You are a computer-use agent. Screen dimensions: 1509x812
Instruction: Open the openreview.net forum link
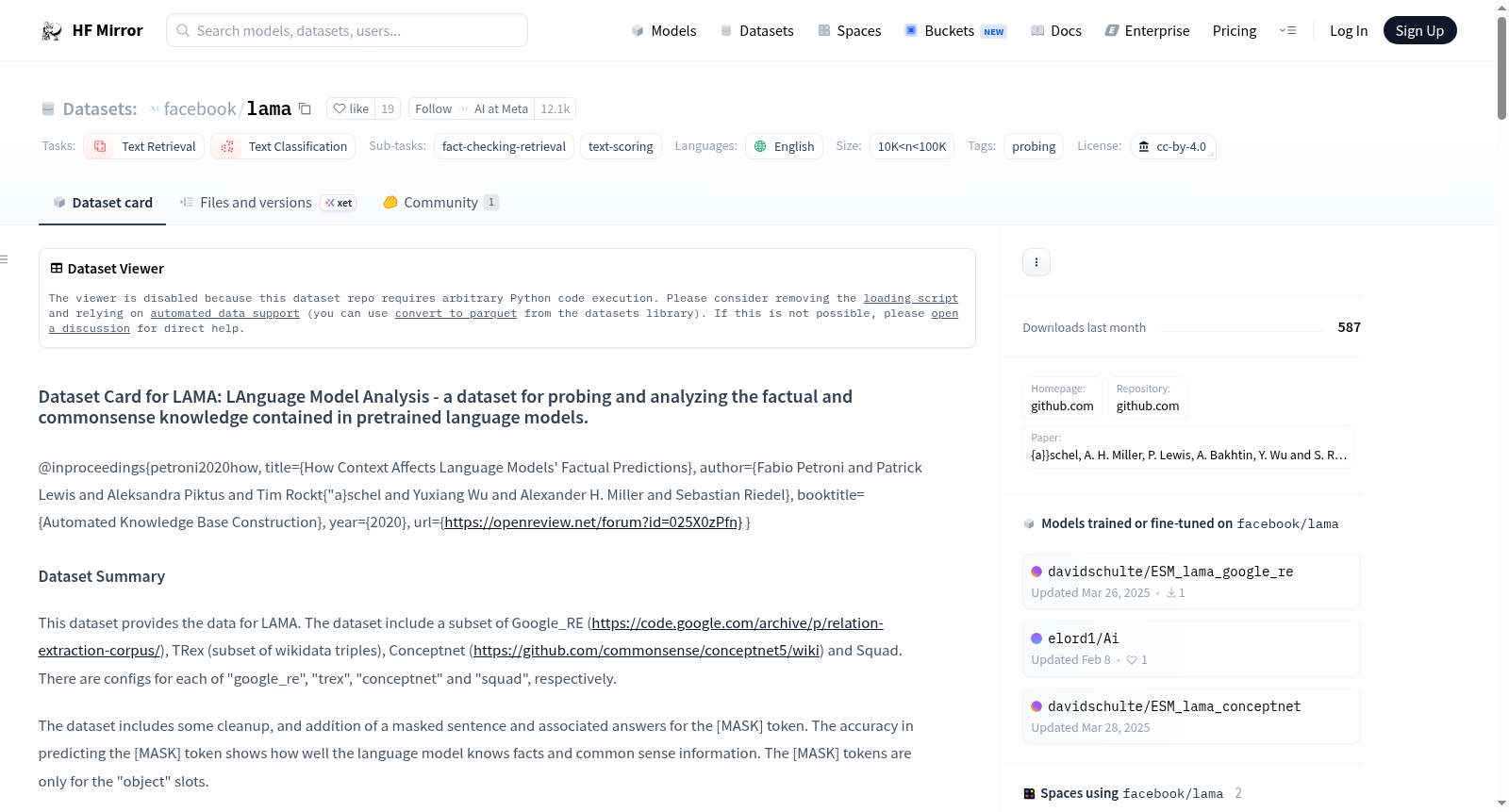(x=593, y=522)
